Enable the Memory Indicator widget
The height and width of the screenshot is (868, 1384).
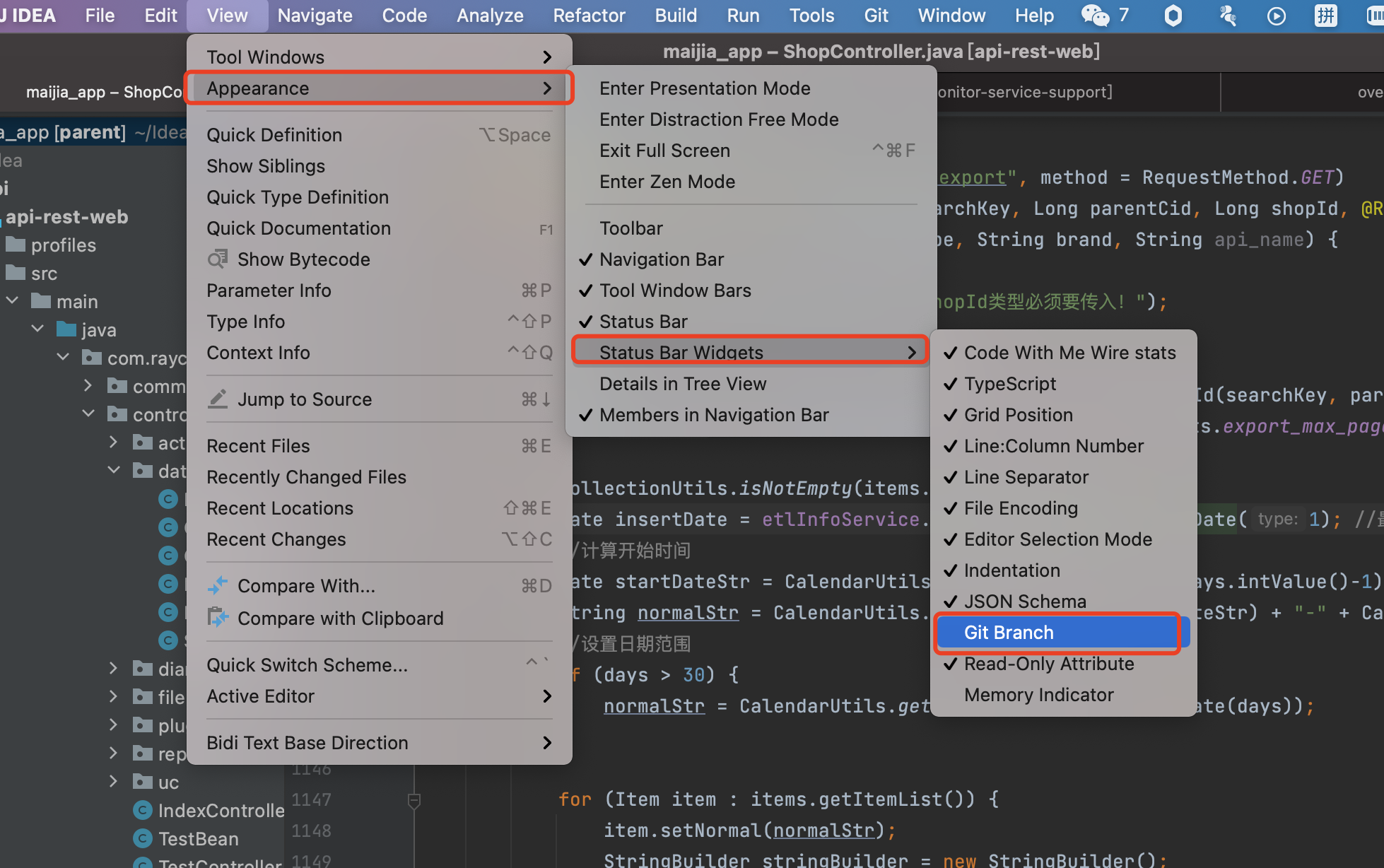coord(1038,695)
